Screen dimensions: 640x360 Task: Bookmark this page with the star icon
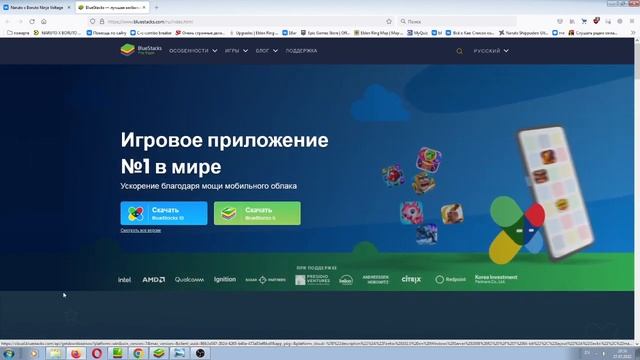coord(389,21)
